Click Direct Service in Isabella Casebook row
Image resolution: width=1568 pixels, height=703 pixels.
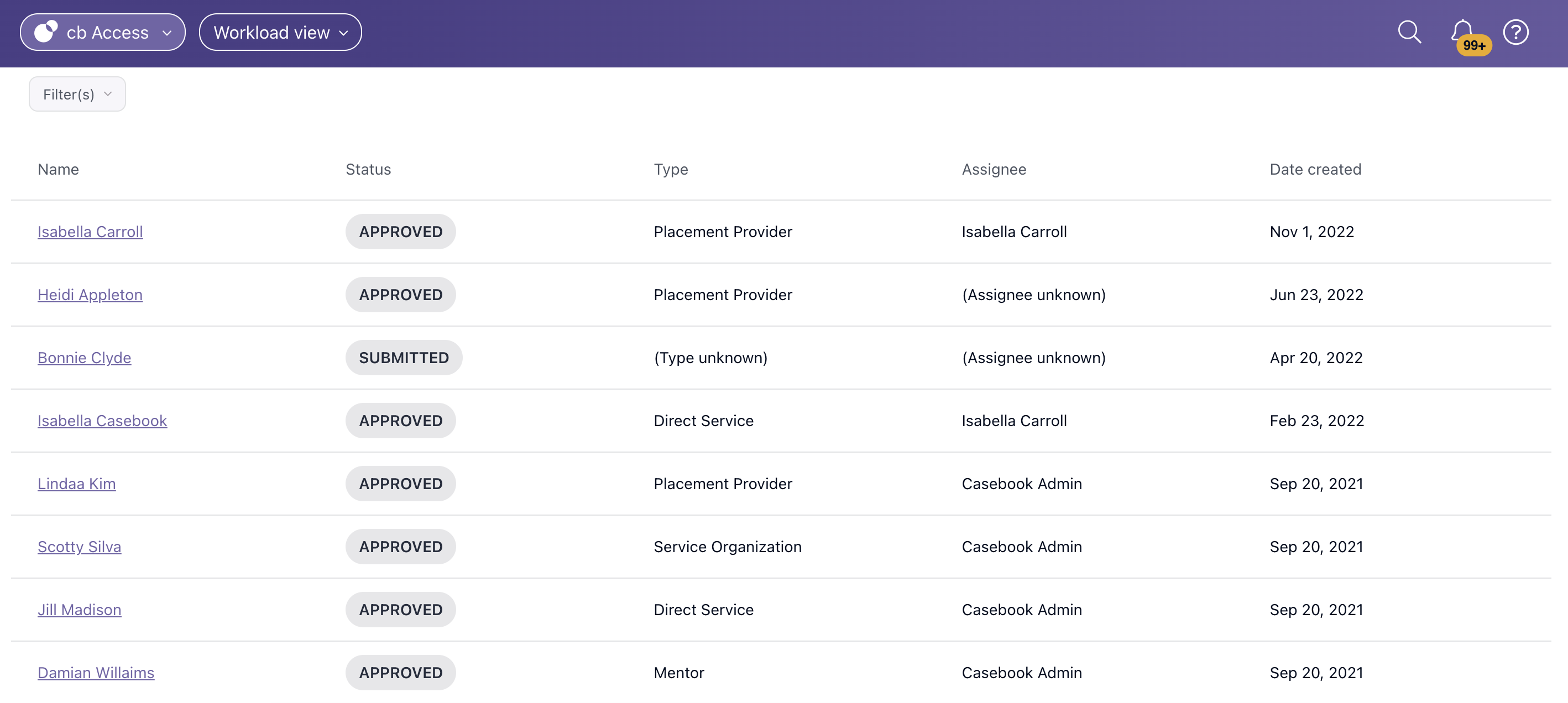click(704, 421)
